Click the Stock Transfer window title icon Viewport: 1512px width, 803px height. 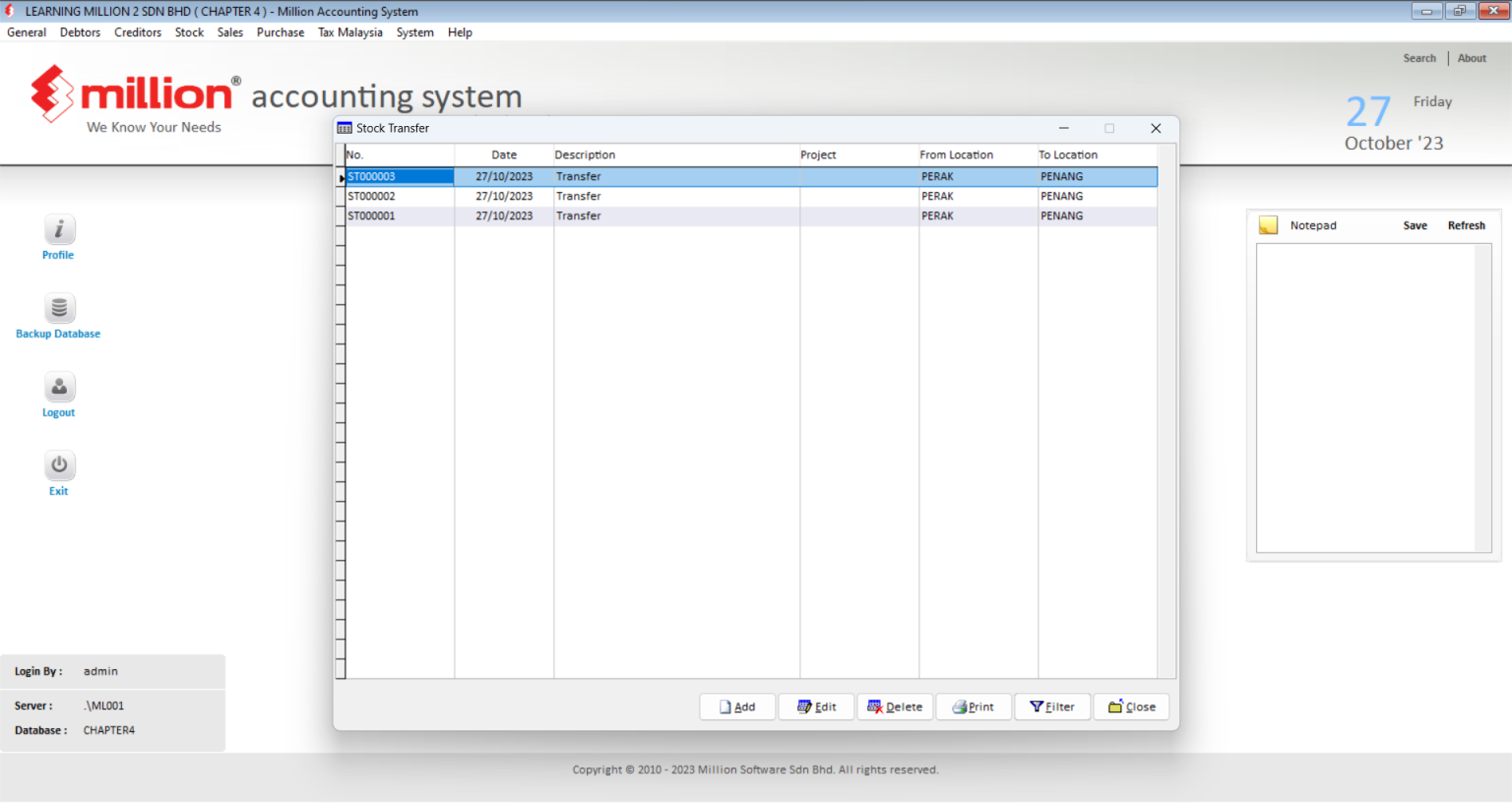(x=345, y=128)
